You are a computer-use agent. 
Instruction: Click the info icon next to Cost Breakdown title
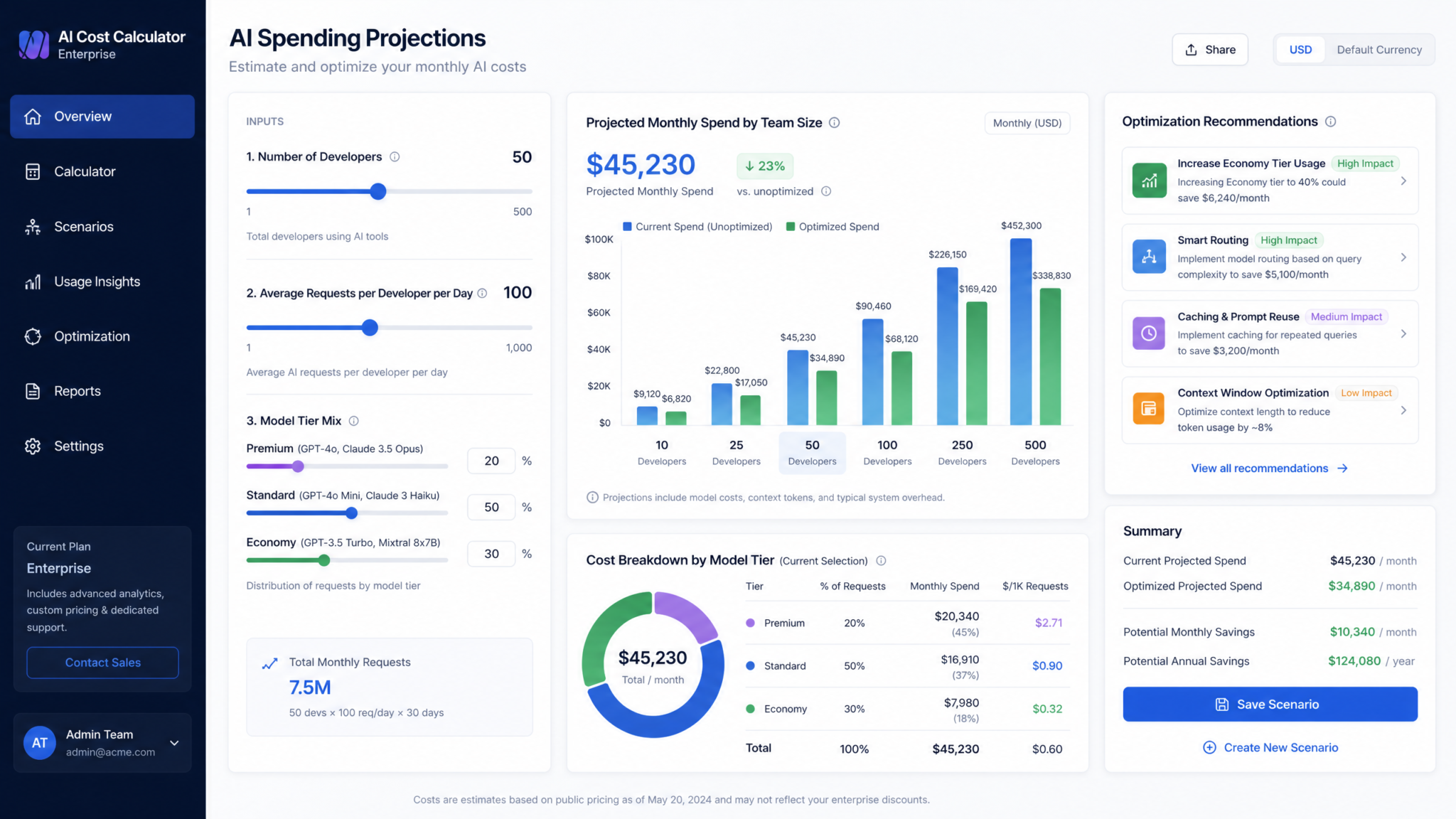[x=881, y=561]
